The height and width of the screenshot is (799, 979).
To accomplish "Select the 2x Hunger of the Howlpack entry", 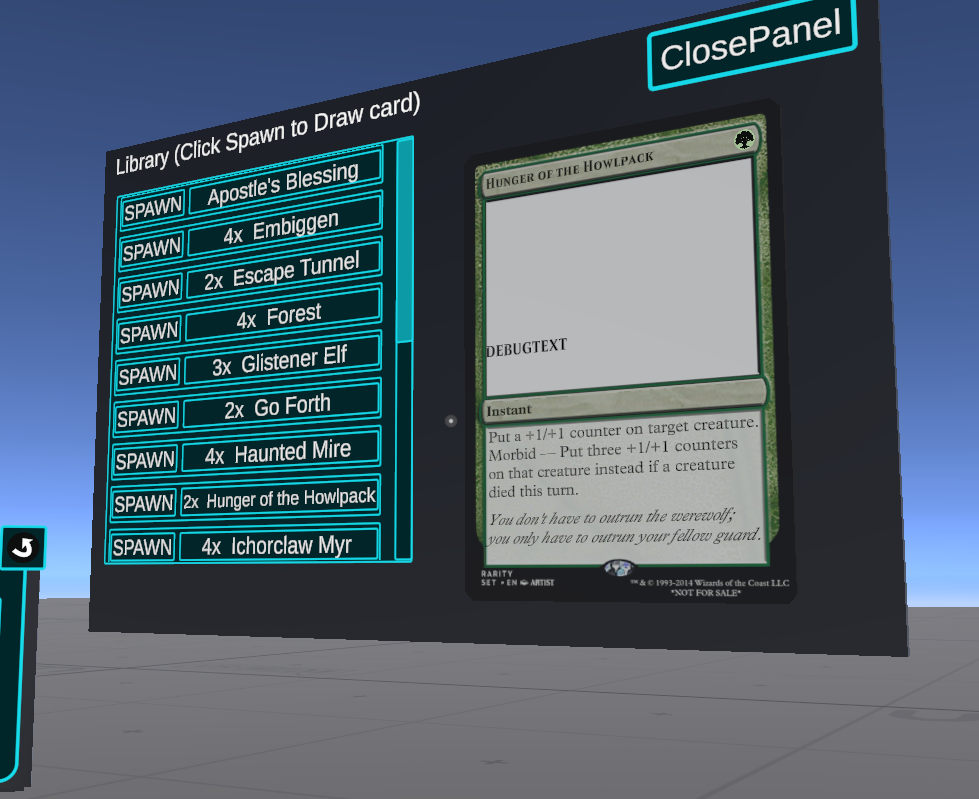I will click(x=280, y=498).
